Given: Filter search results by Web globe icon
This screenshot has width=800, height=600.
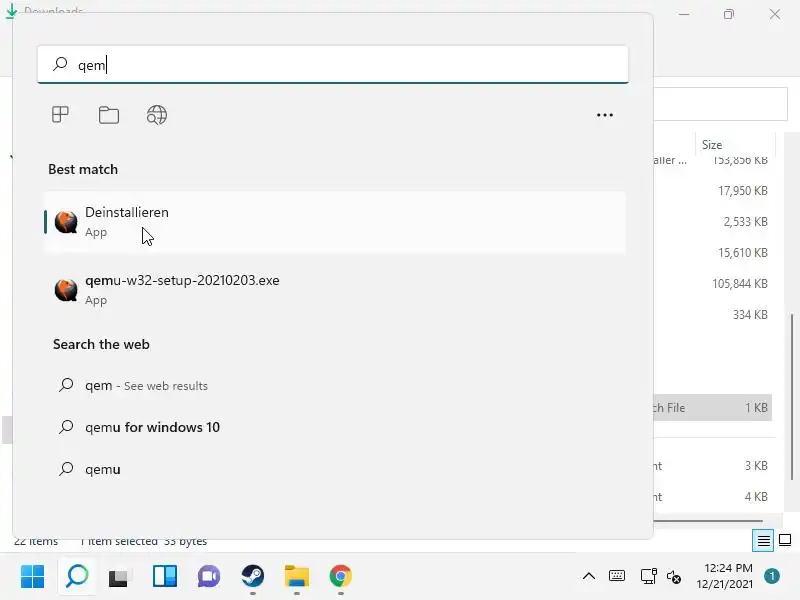Looking at the screenshot, I should [x=157, y=115].
